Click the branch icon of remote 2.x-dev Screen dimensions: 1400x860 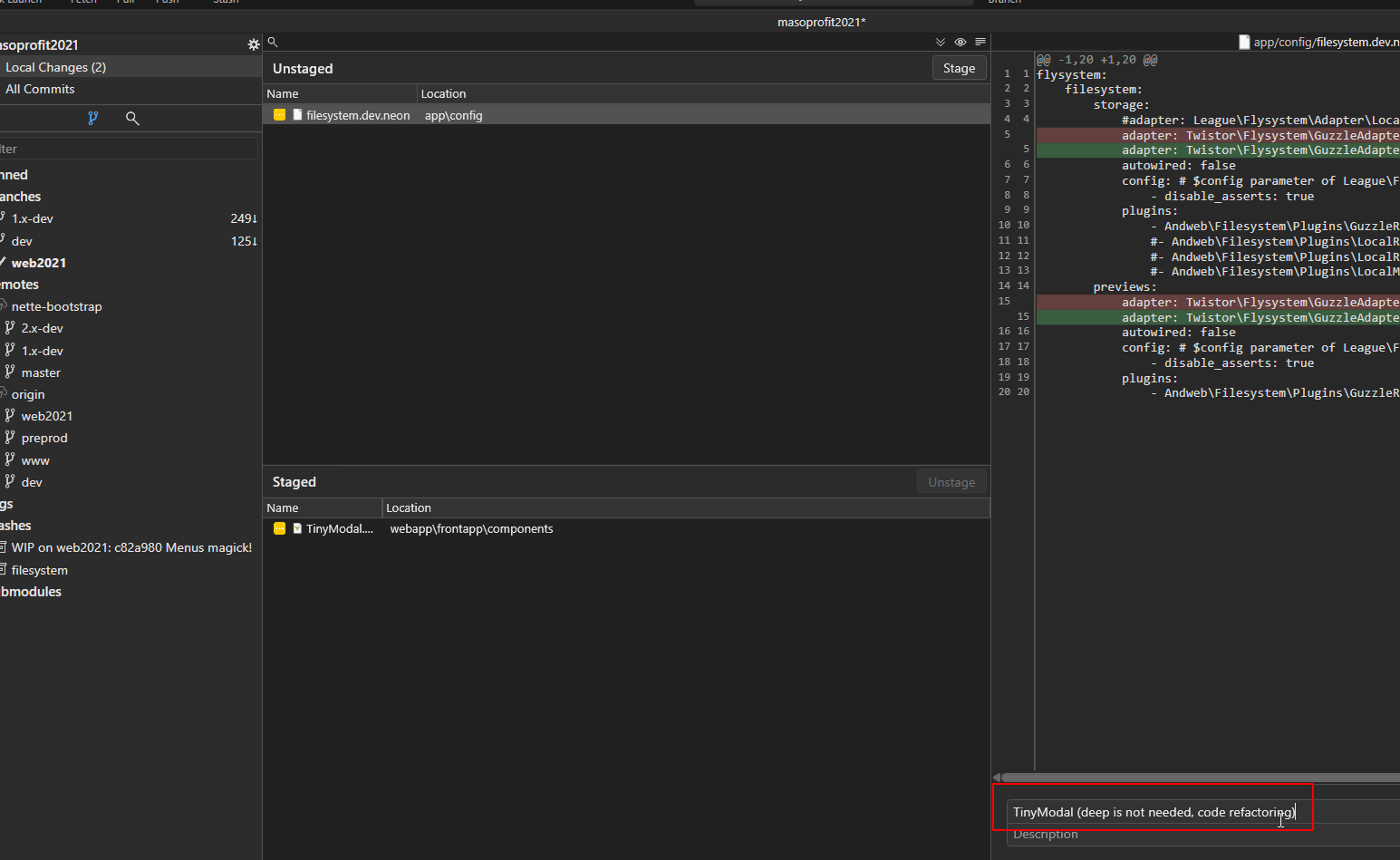(x=10, y=328)
